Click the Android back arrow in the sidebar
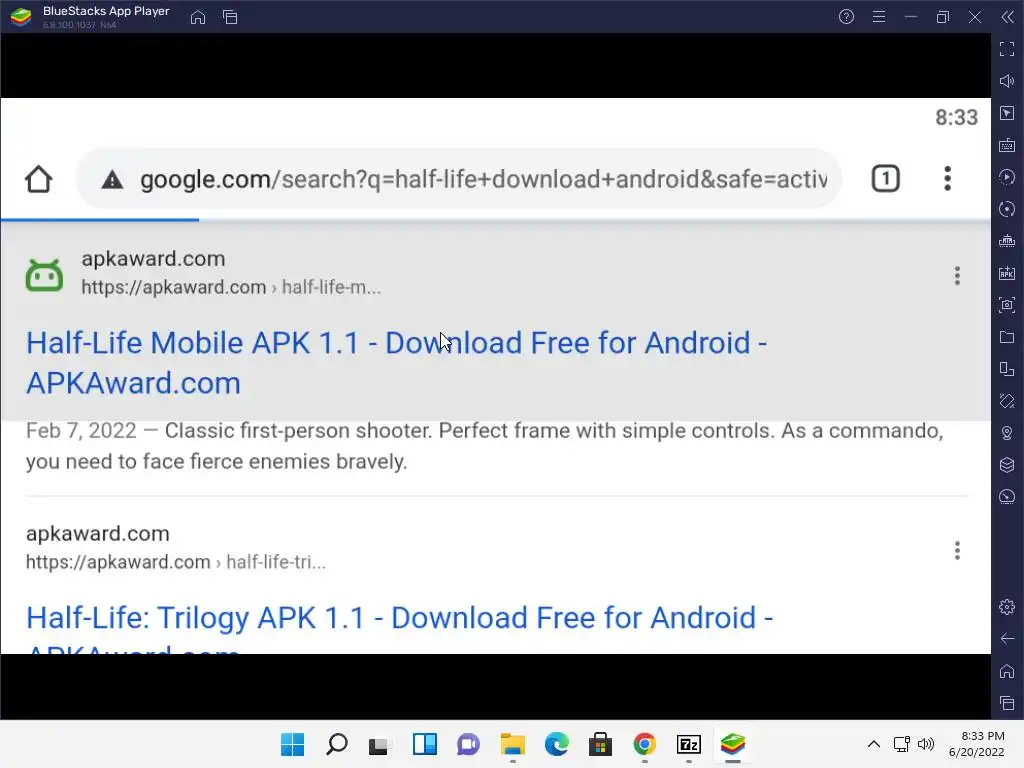Image resolution: width=1024 pixels, height=768 pixels. pyautogui.click(x=1007, y=639)
